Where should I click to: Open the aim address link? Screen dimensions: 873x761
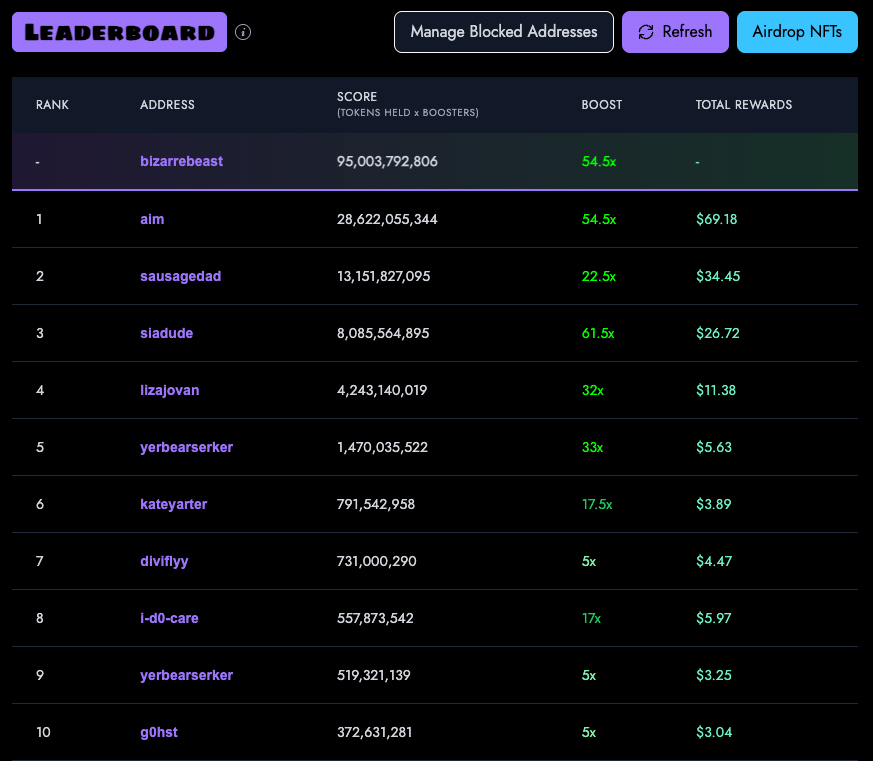pyautogui.click(x=152, y=219)
